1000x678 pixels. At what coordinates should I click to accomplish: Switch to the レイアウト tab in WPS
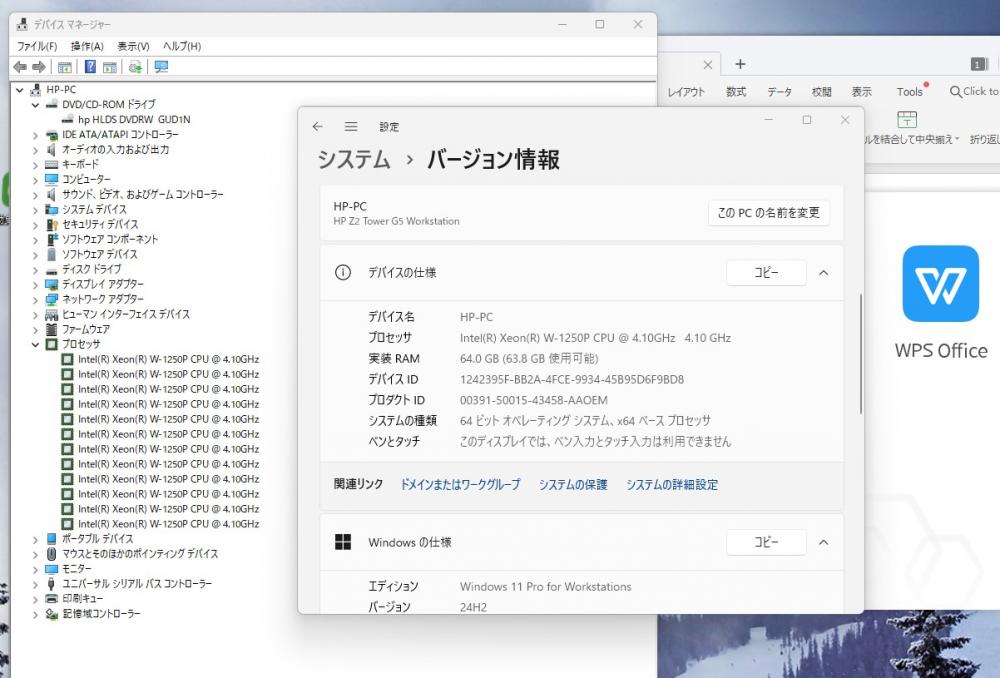(x=686, y=92)
